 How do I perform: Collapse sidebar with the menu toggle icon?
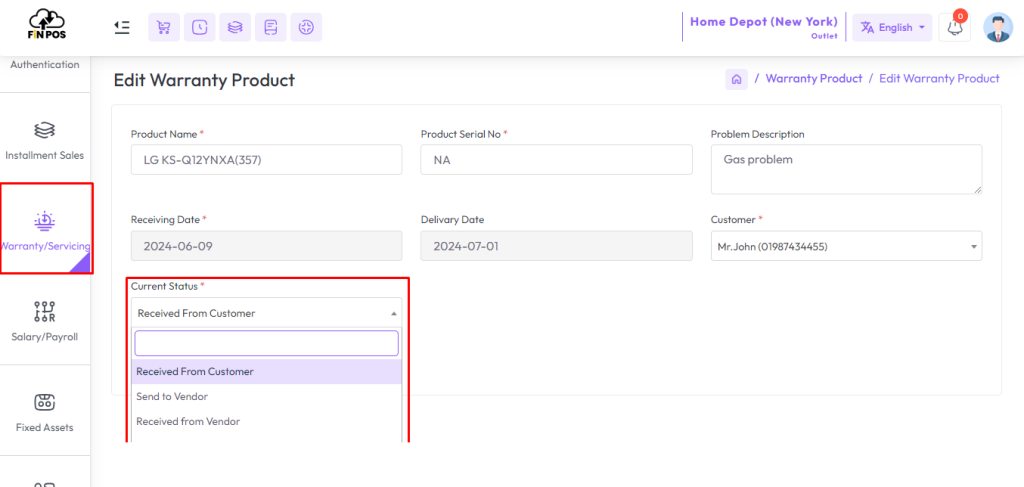121,27
